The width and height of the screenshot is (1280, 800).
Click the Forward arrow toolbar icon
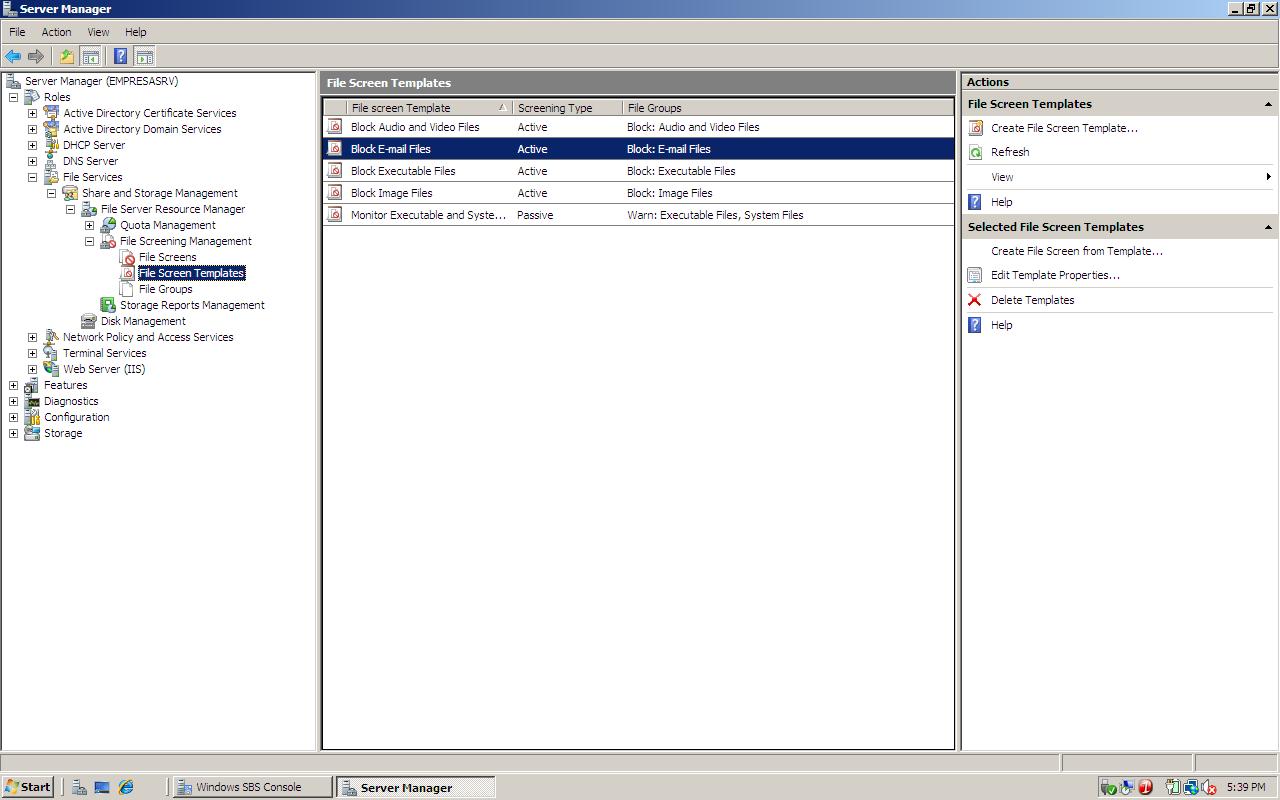coord(36,57)
